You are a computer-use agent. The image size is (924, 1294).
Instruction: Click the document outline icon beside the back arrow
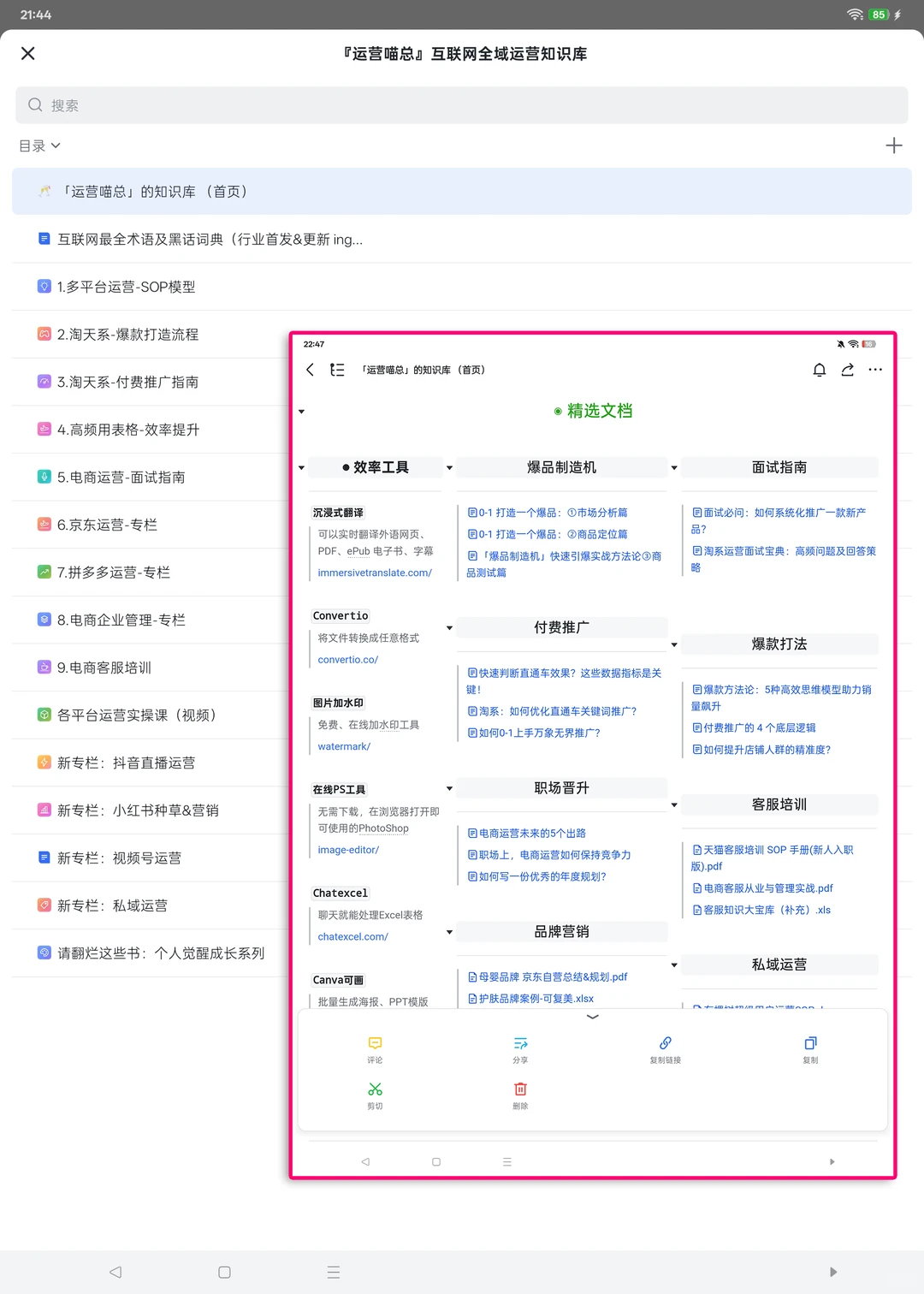pos(337,370)
